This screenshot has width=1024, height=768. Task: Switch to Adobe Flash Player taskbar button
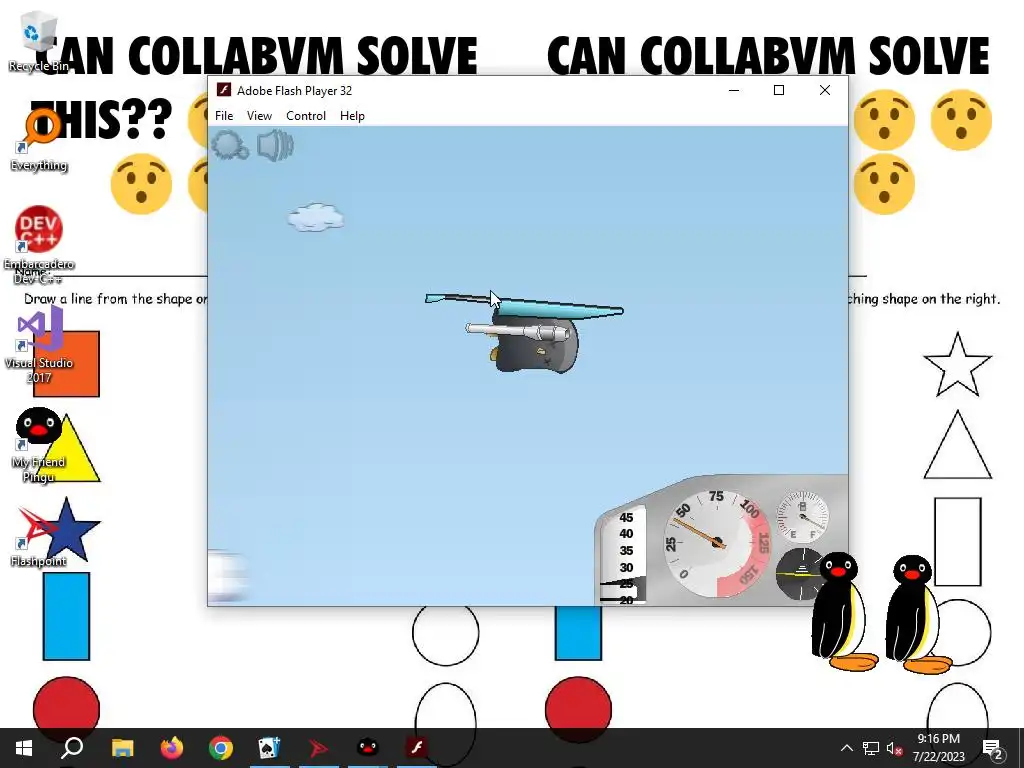(x=417, y=748)
